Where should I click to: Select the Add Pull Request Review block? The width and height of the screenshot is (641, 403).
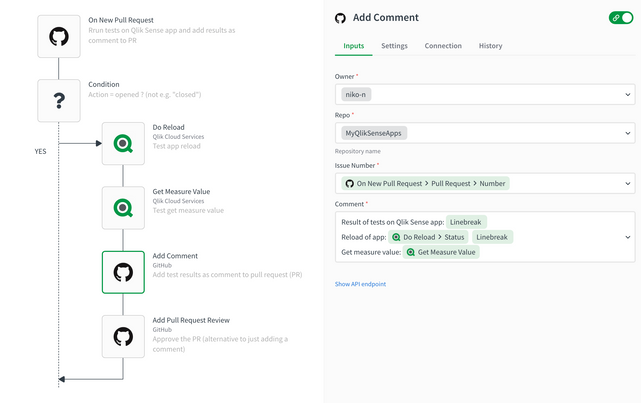tap(123, 336)
